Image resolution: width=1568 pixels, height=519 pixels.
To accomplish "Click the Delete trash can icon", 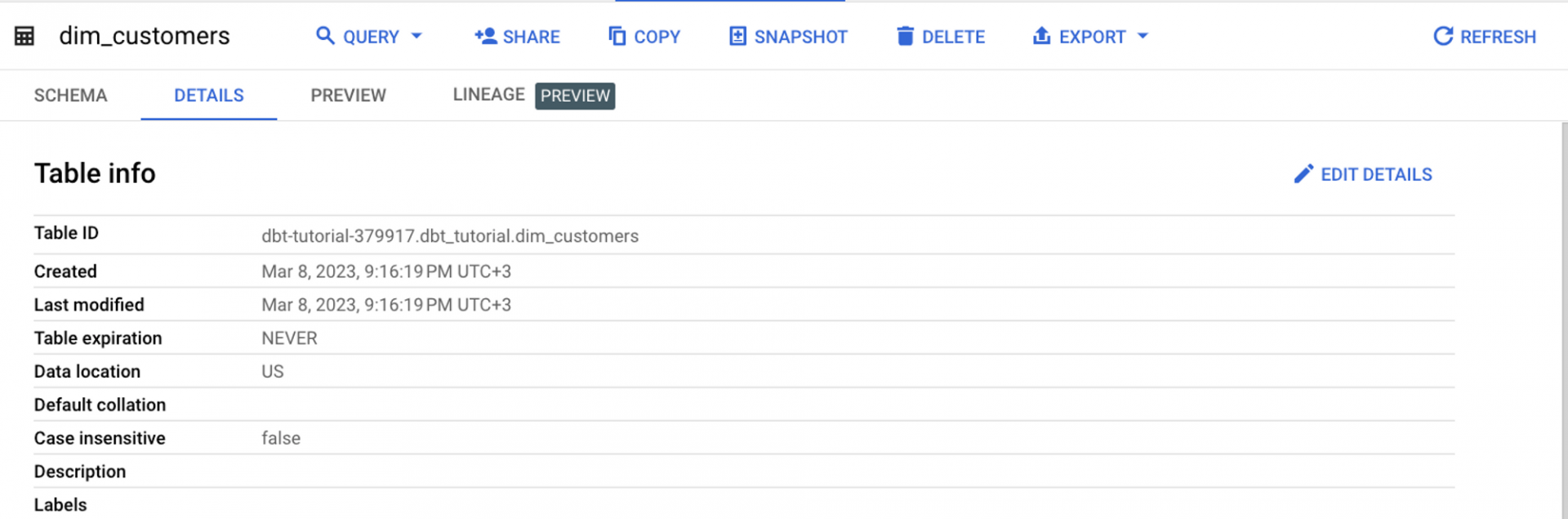I will point(905,36).
